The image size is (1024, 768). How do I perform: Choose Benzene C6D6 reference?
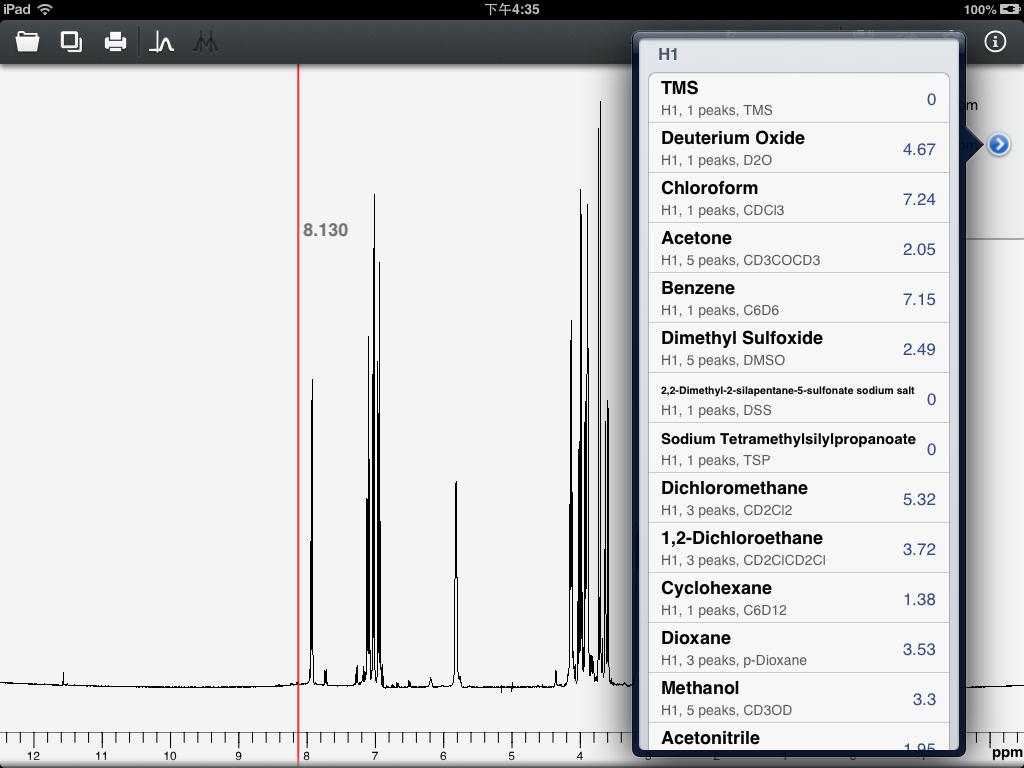[798, 298]
